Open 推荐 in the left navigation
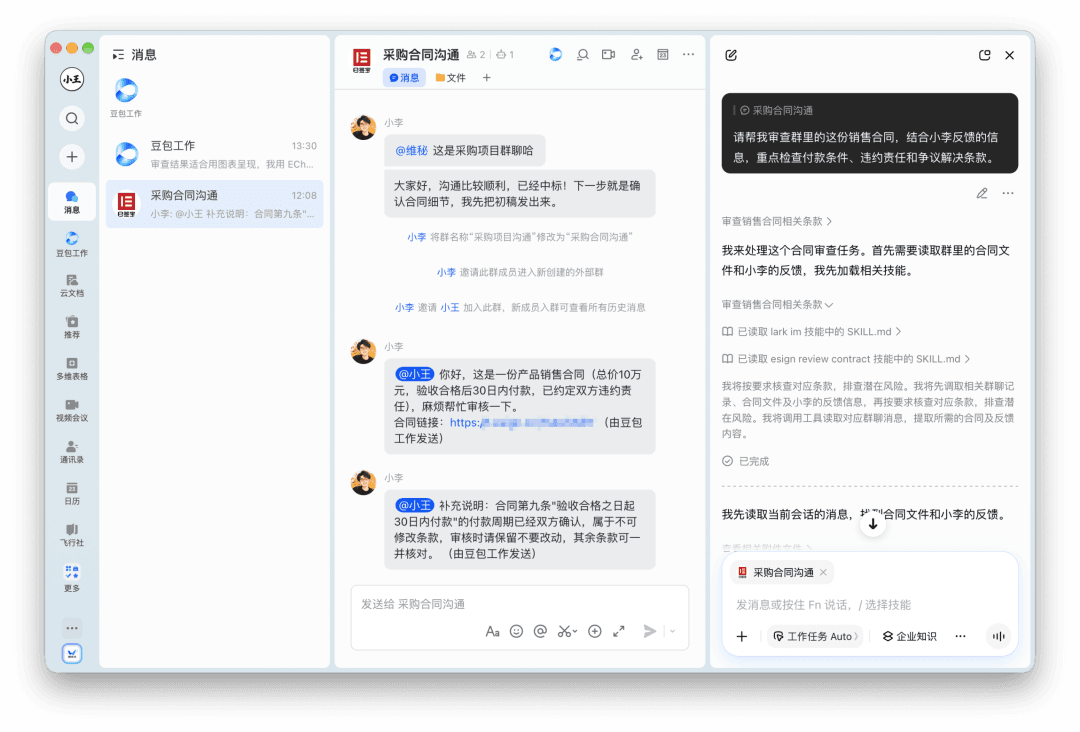1080x732 pixels. [72, 327]
